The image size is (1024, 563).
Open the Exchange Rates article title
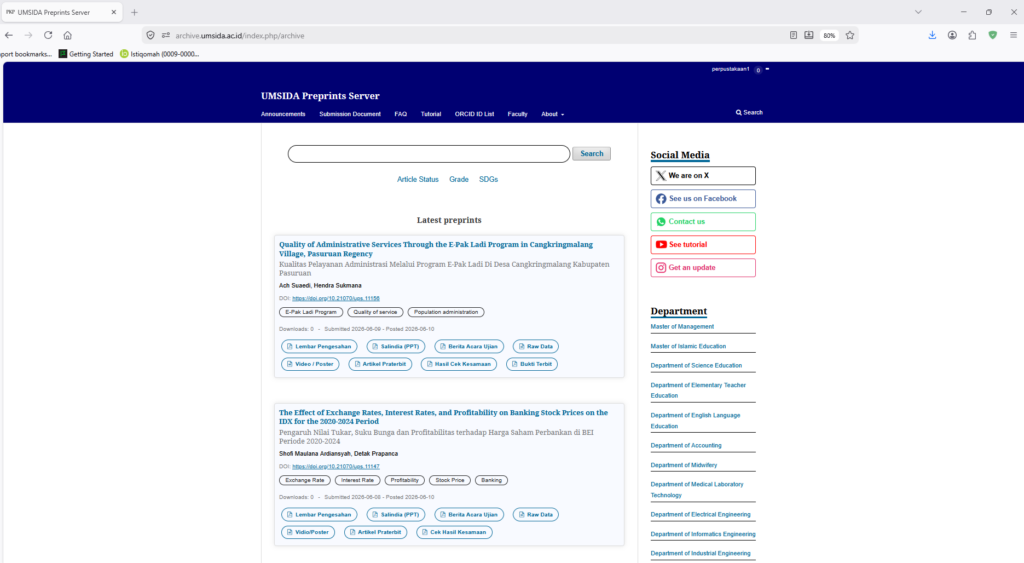tap(443, 417)
